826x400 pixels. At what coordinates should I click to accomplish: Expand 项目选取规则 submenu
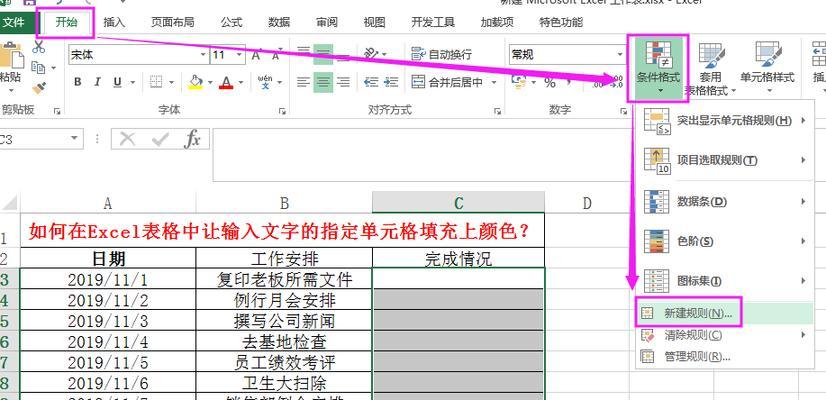[725, 160]
